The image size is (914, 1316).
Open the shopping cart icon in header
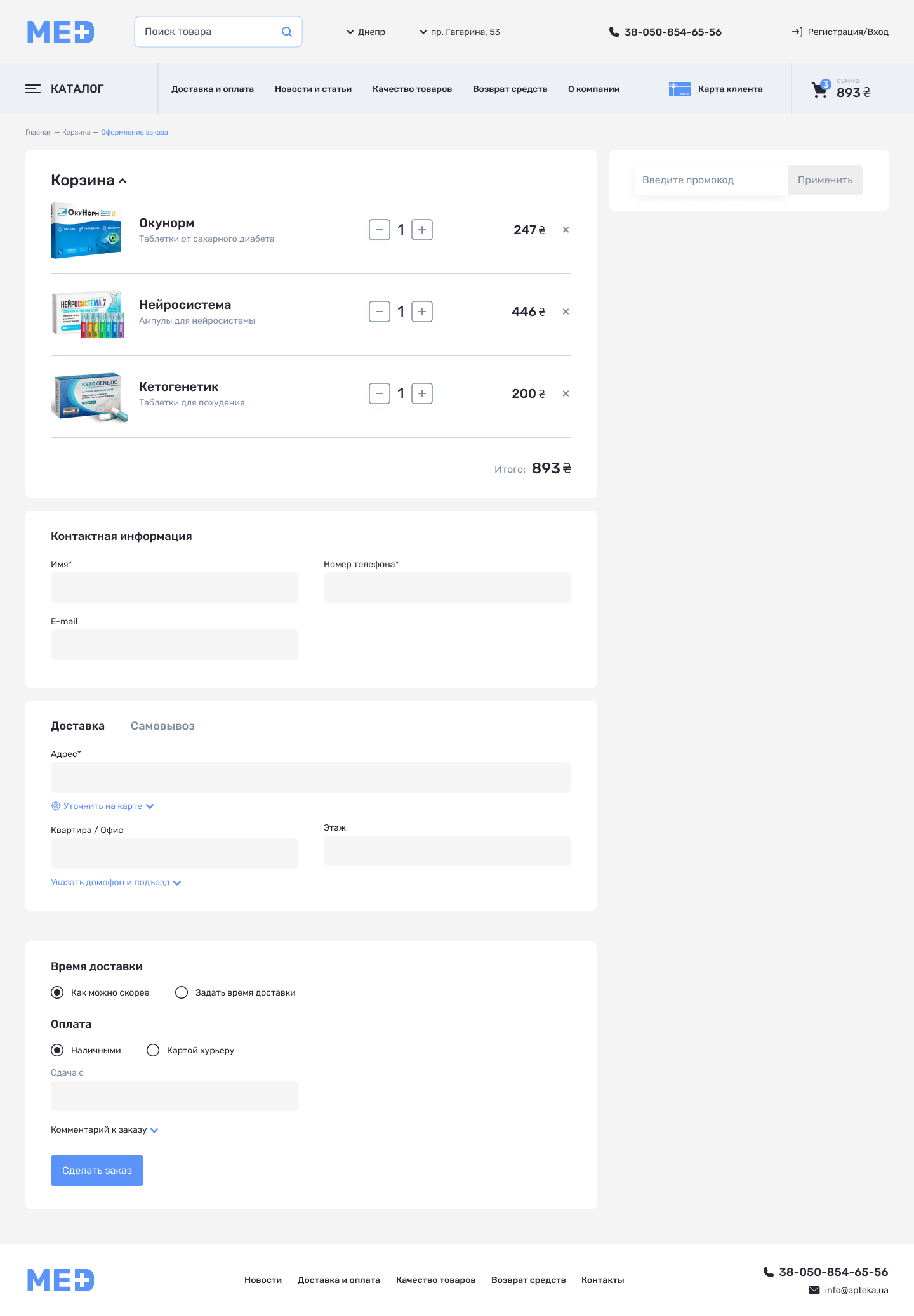819,90
